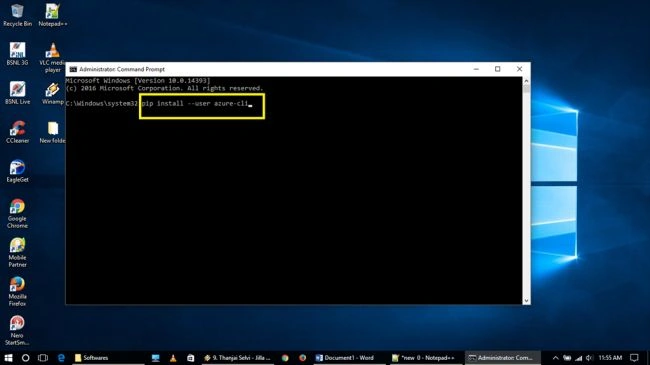Select the New folder desktop icon
This screenshot has width=650, height=365.
(x=53, y=132)
